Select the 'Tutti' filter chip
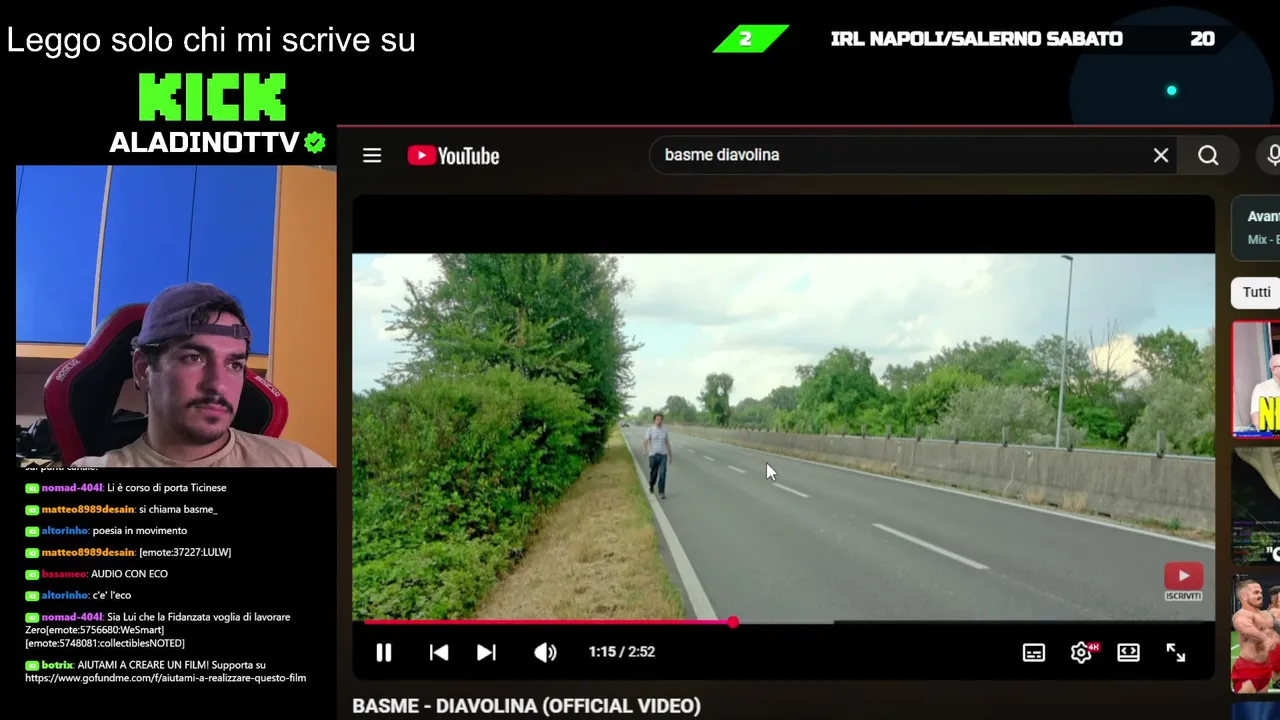The height and width of the screenshot is (720, 1280). [1256, 292]
